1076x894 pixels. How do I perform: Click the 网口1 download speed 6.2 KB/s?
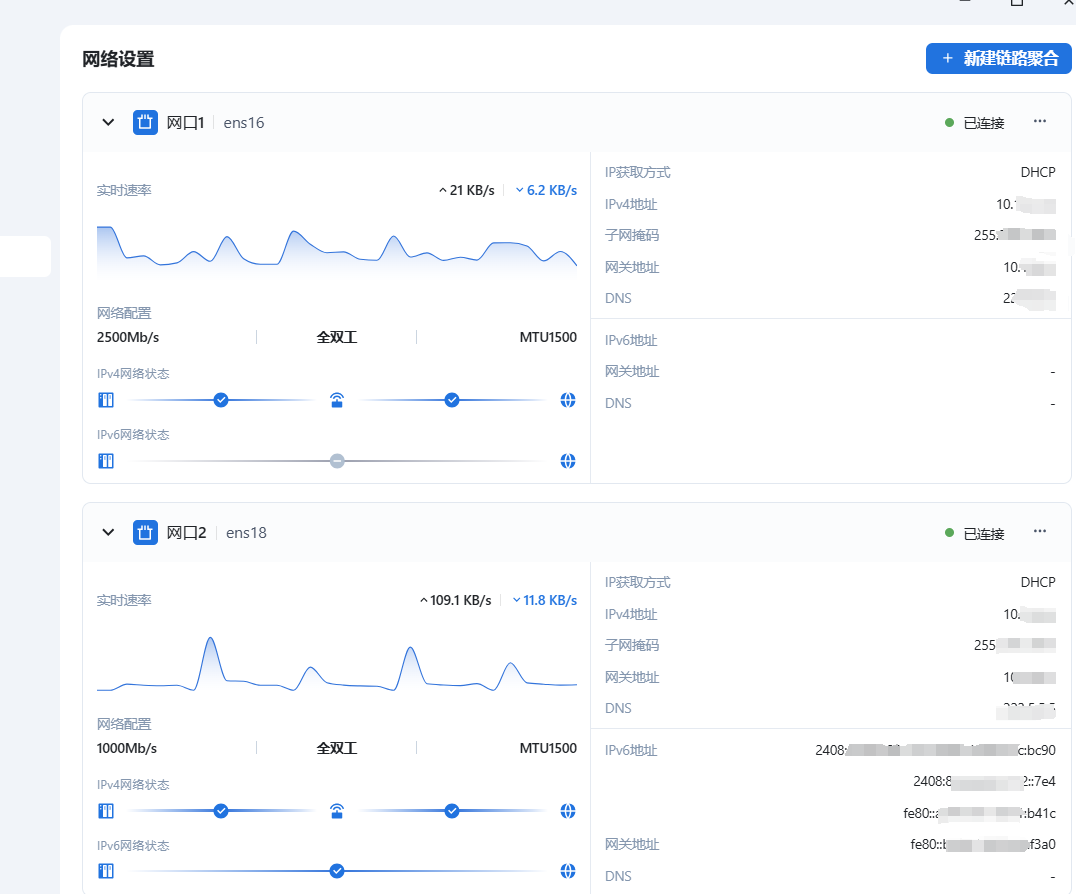[546, 190]
